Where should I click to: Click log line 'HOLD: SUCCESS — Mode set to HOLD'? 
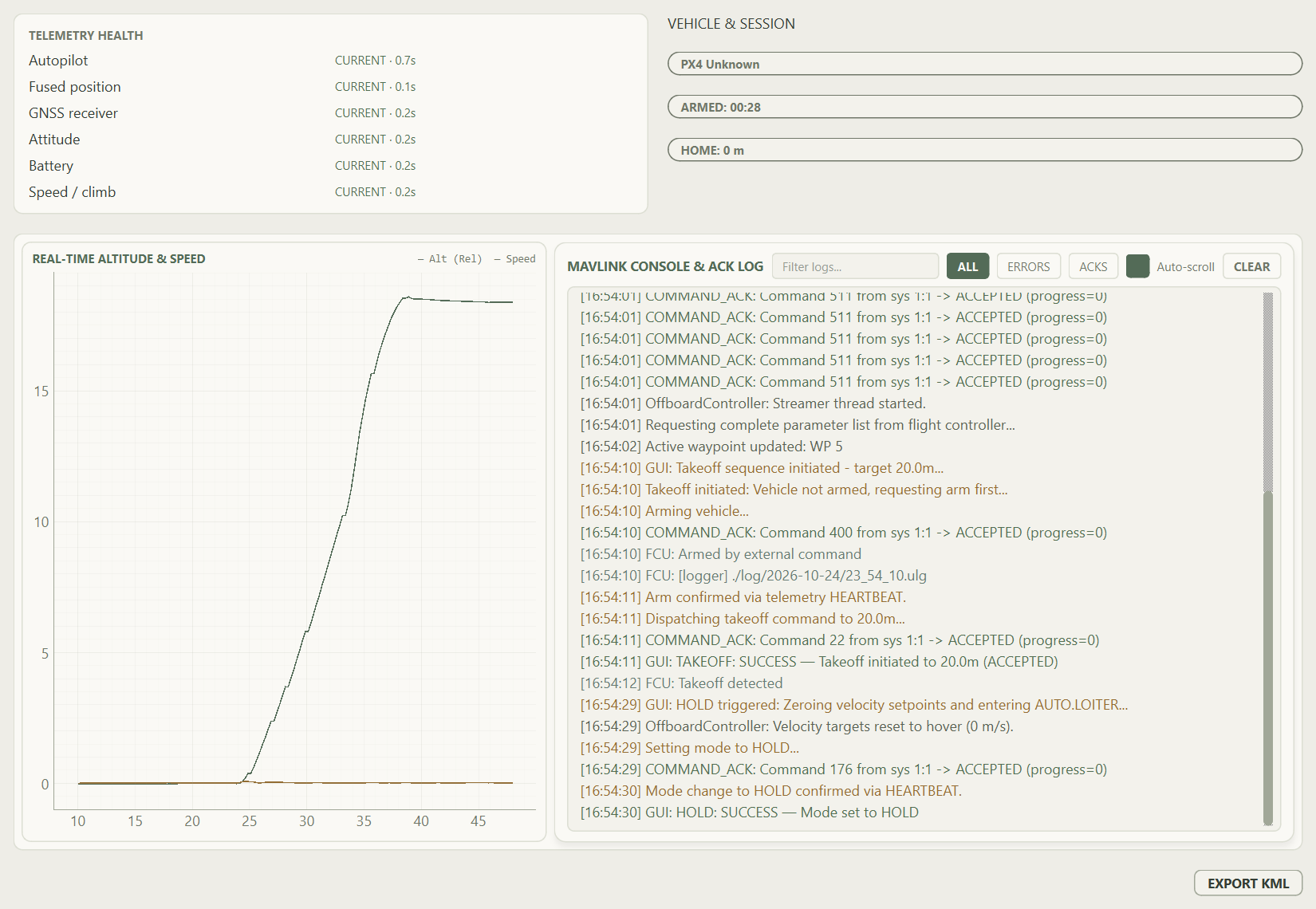click(749, 813)
